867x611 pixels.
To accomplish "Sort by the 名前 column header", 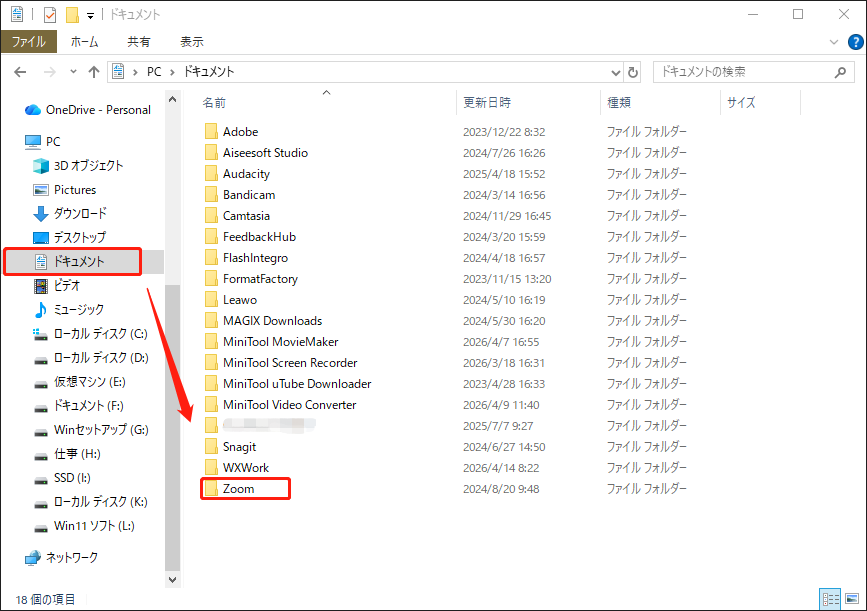I will click(x=214, y=103).
